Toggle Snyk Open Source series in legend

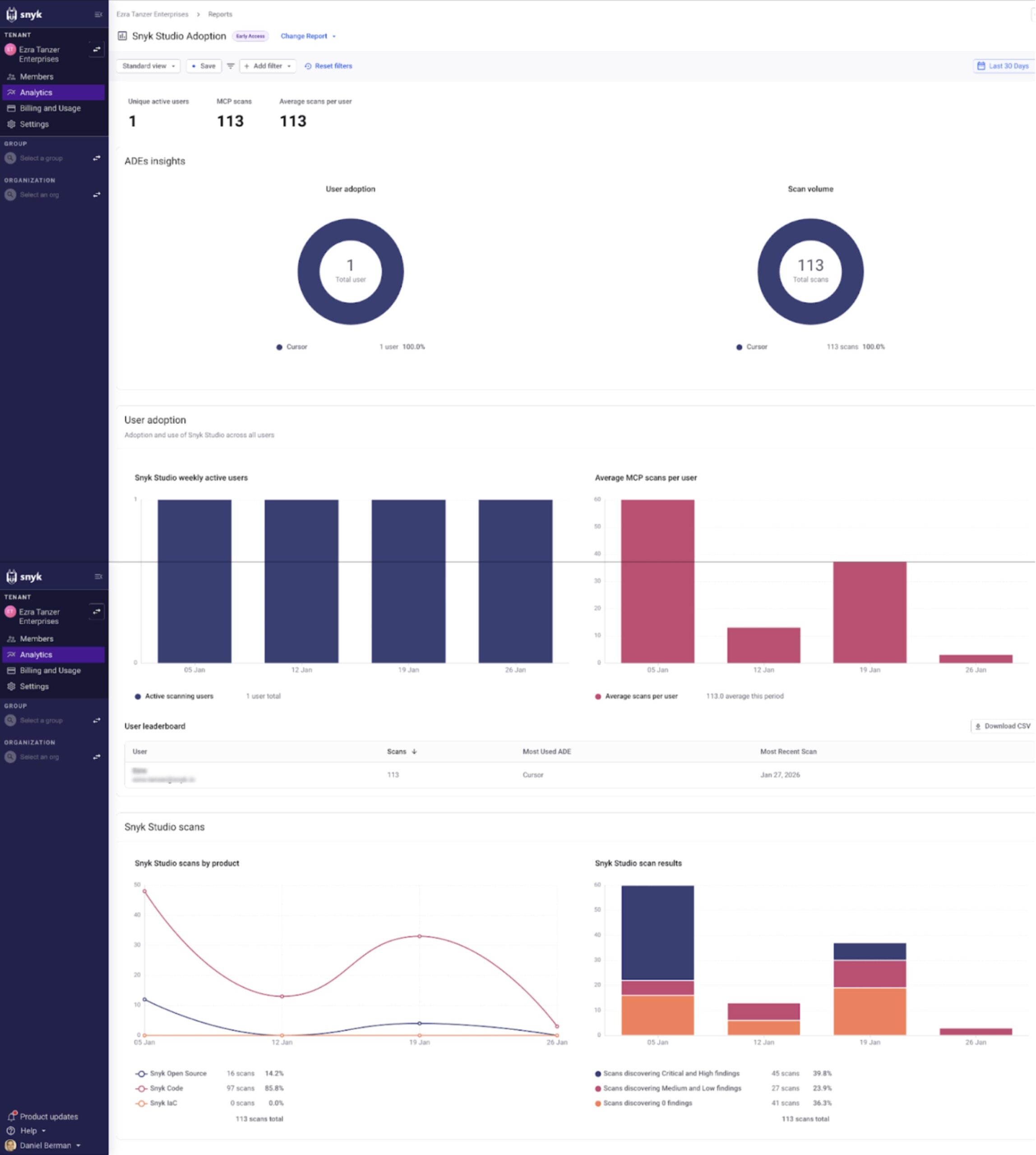[x=171, y=1074]
